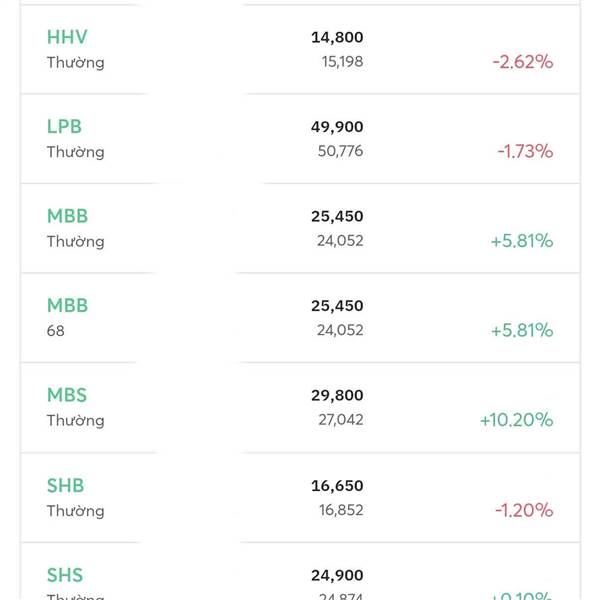This screenshot has width=600, height=600.
Task: Tap the -2.62% change for HHV
Action: pos(522,61)
